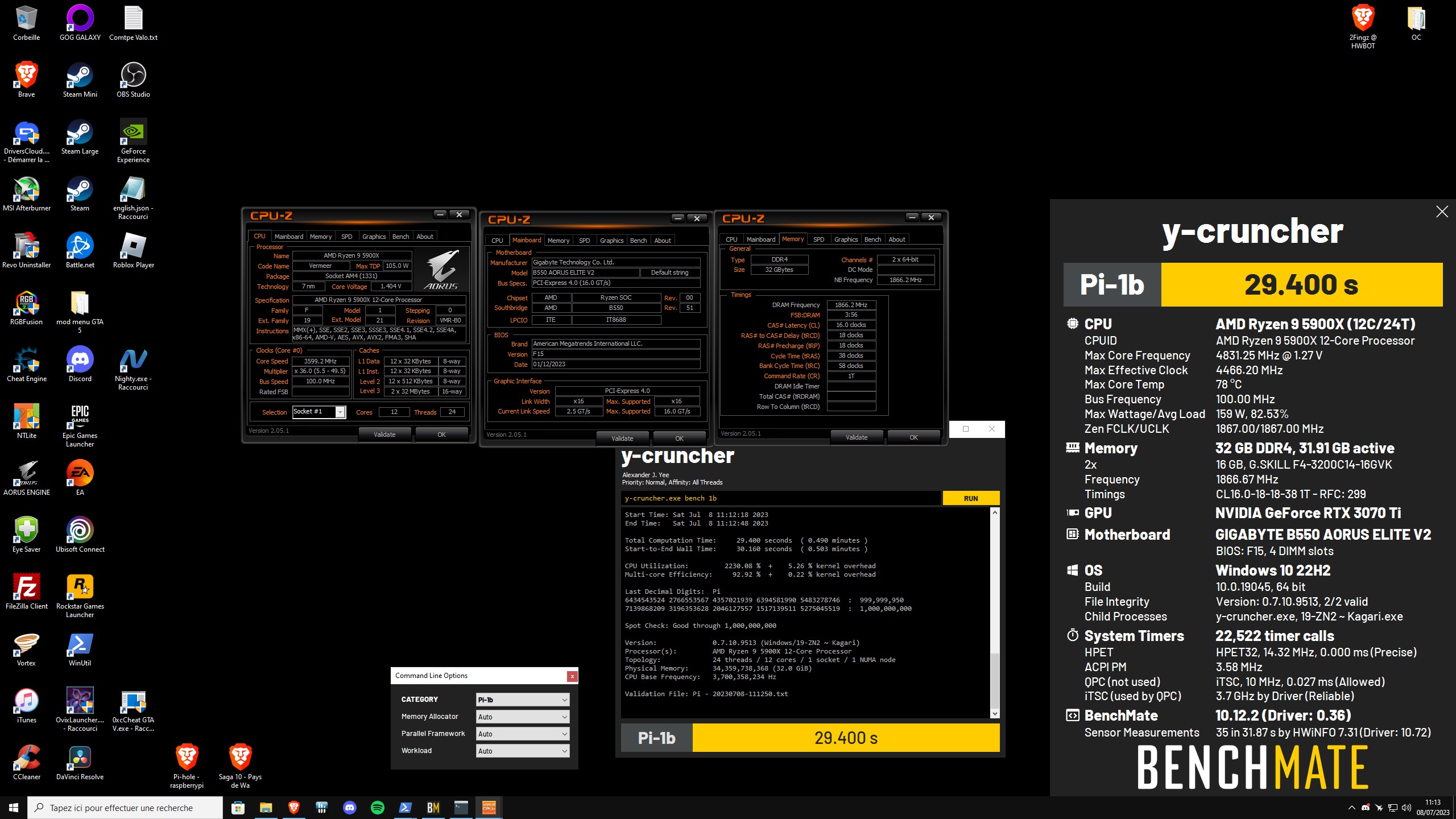
Task: Click Validate in the left CPU-Z window
Action: pos(384,435)
